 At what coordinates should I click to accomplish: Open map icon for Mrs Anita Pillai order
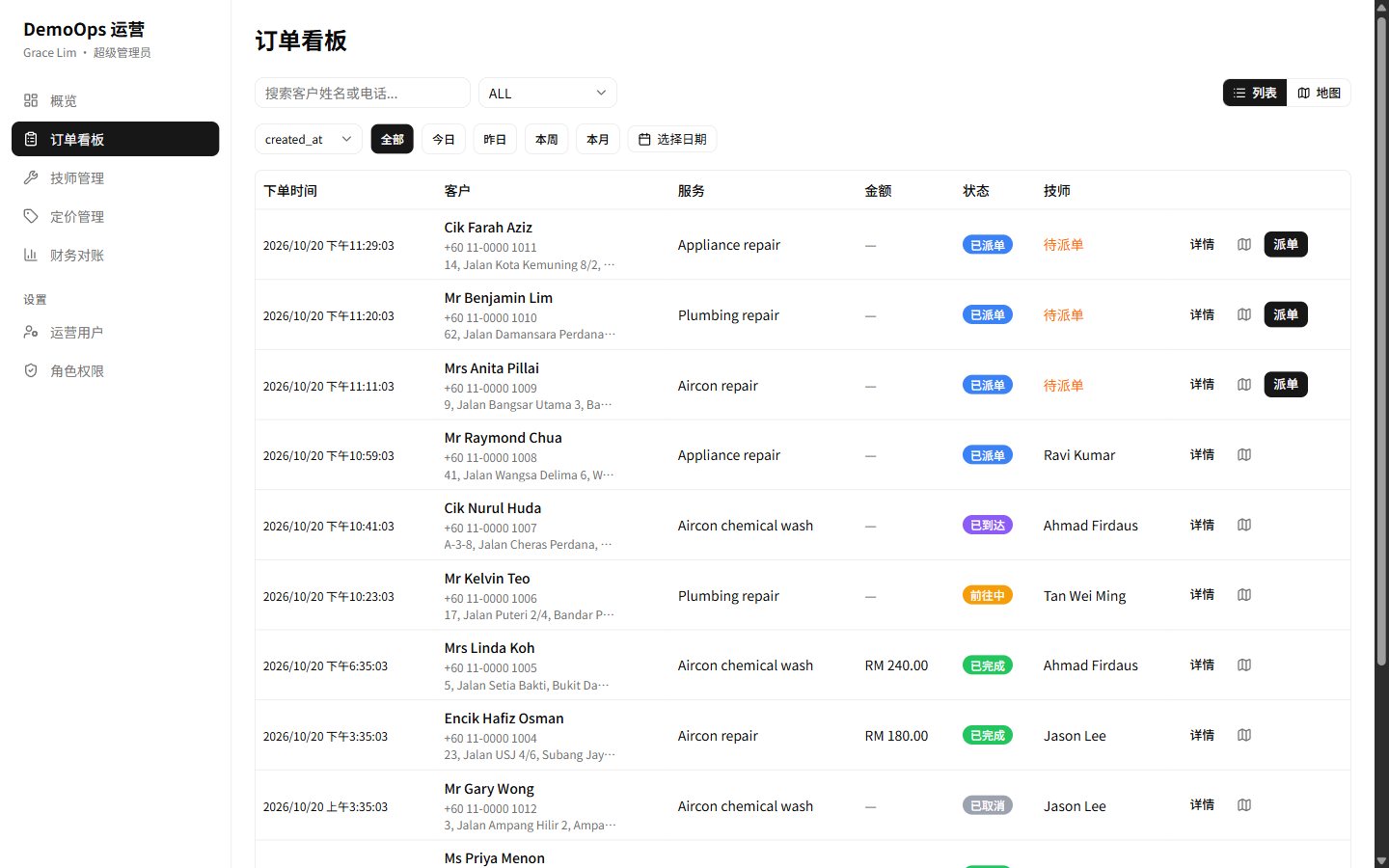(1244, 385)
